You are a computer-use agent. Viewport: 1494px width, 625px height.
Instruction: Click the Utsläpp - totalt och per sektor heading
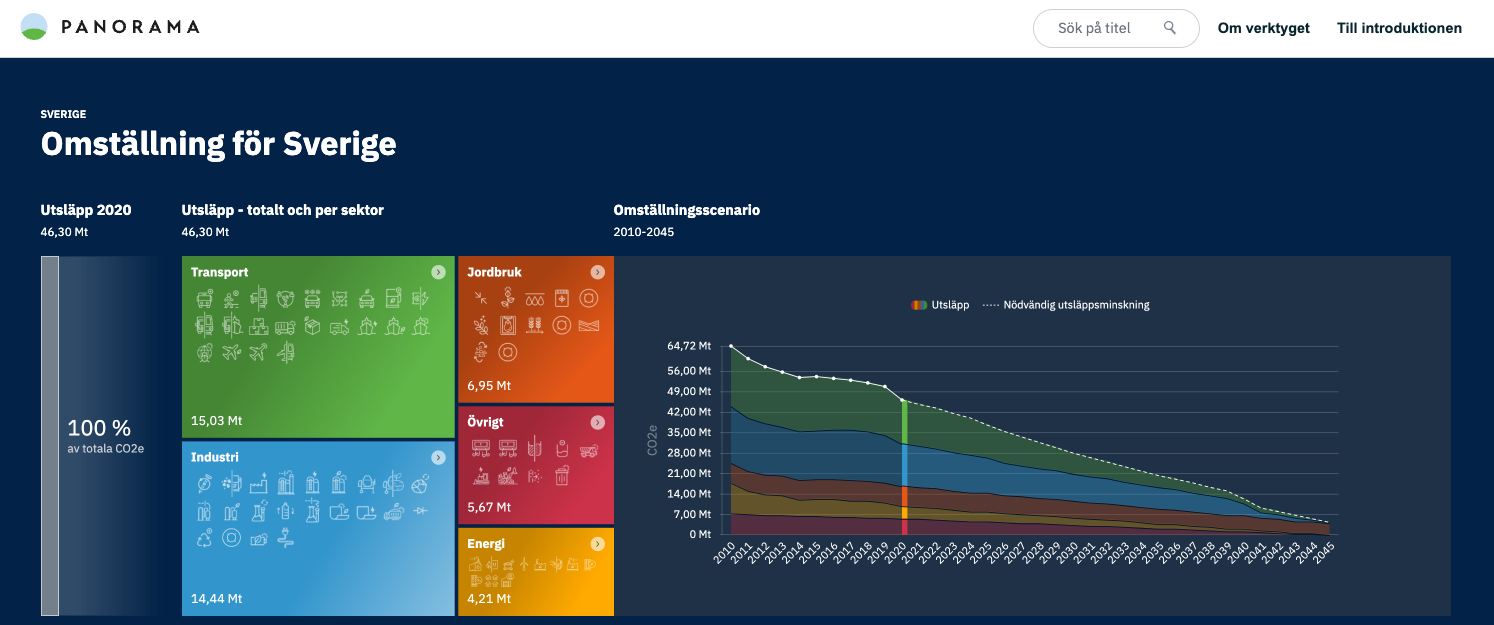tap(283, 210)
